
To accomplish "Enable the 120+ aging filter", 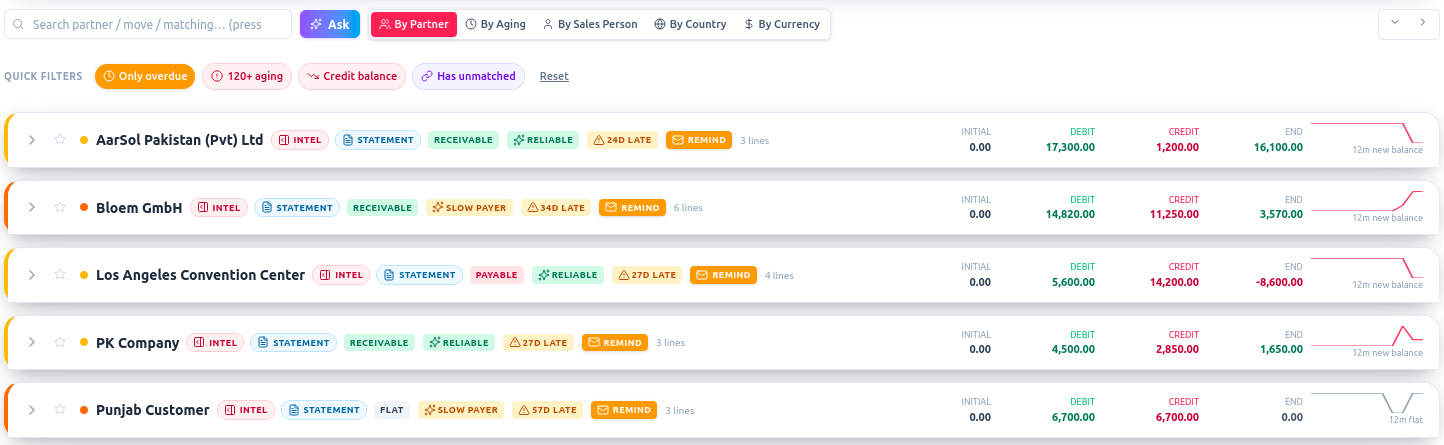I will tap(246, 76).
